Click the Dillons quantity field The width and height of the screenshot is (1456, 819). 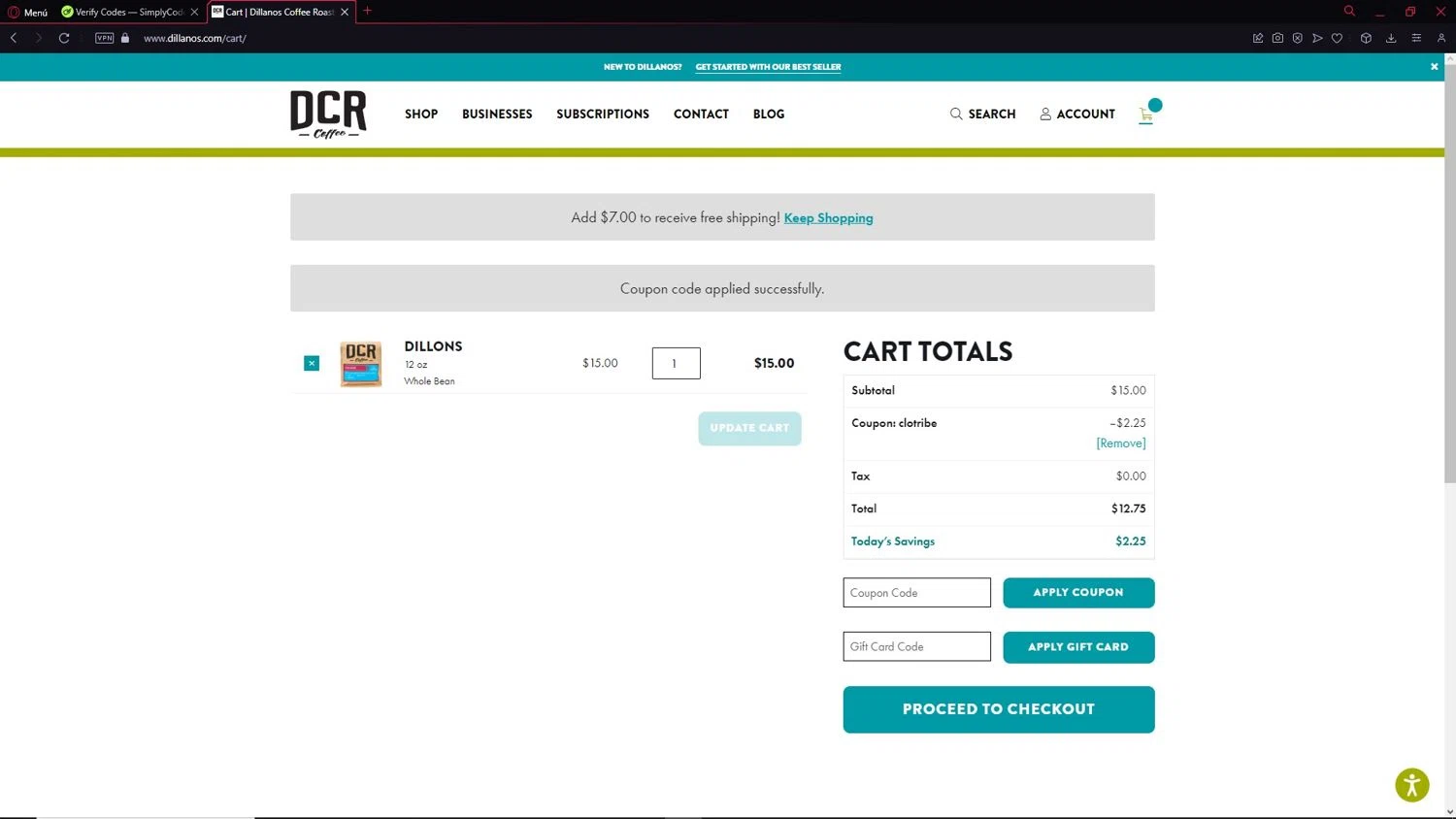(676, 363)
